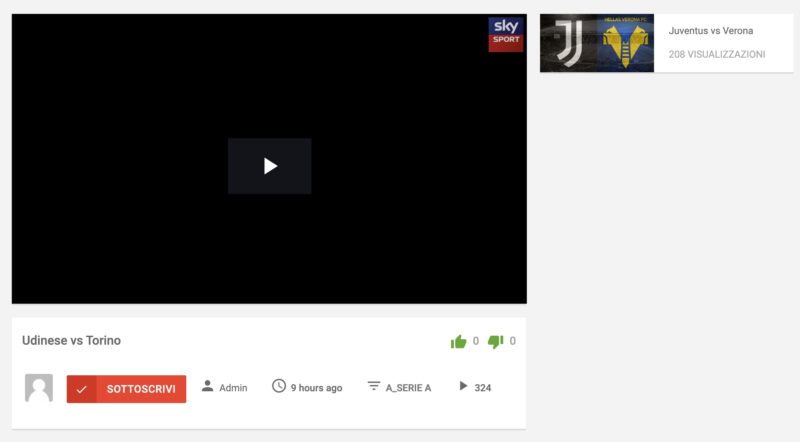Click the small play icon next to 324
Screen dimensions: 800x442
click(463, 386)
